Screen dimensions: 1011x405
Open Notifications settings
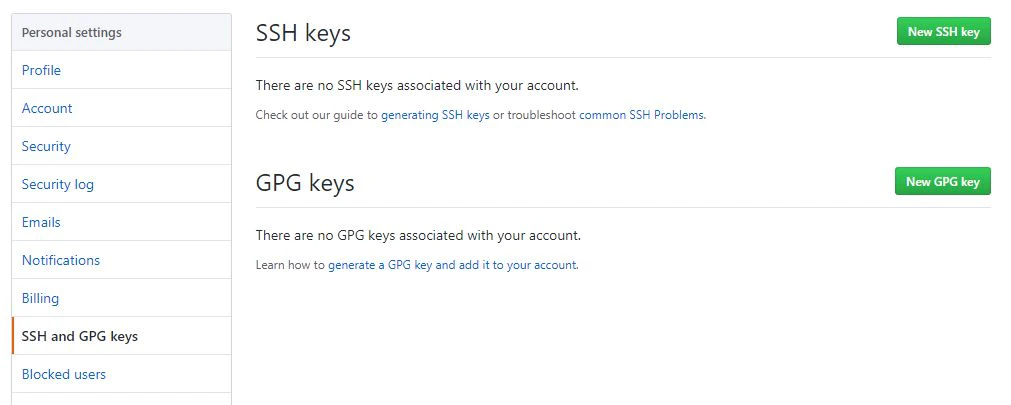coord(121,261)
